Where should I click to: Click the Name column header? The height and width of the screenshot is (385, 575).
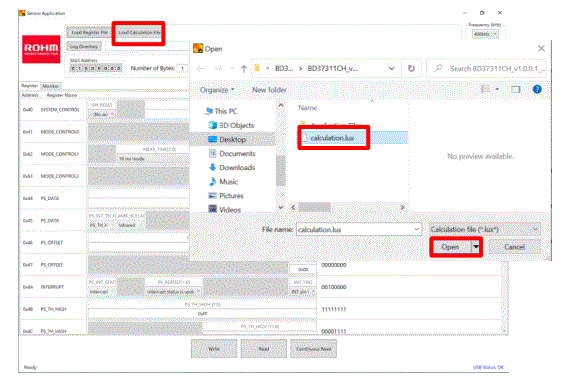click(x=308, y=108)
